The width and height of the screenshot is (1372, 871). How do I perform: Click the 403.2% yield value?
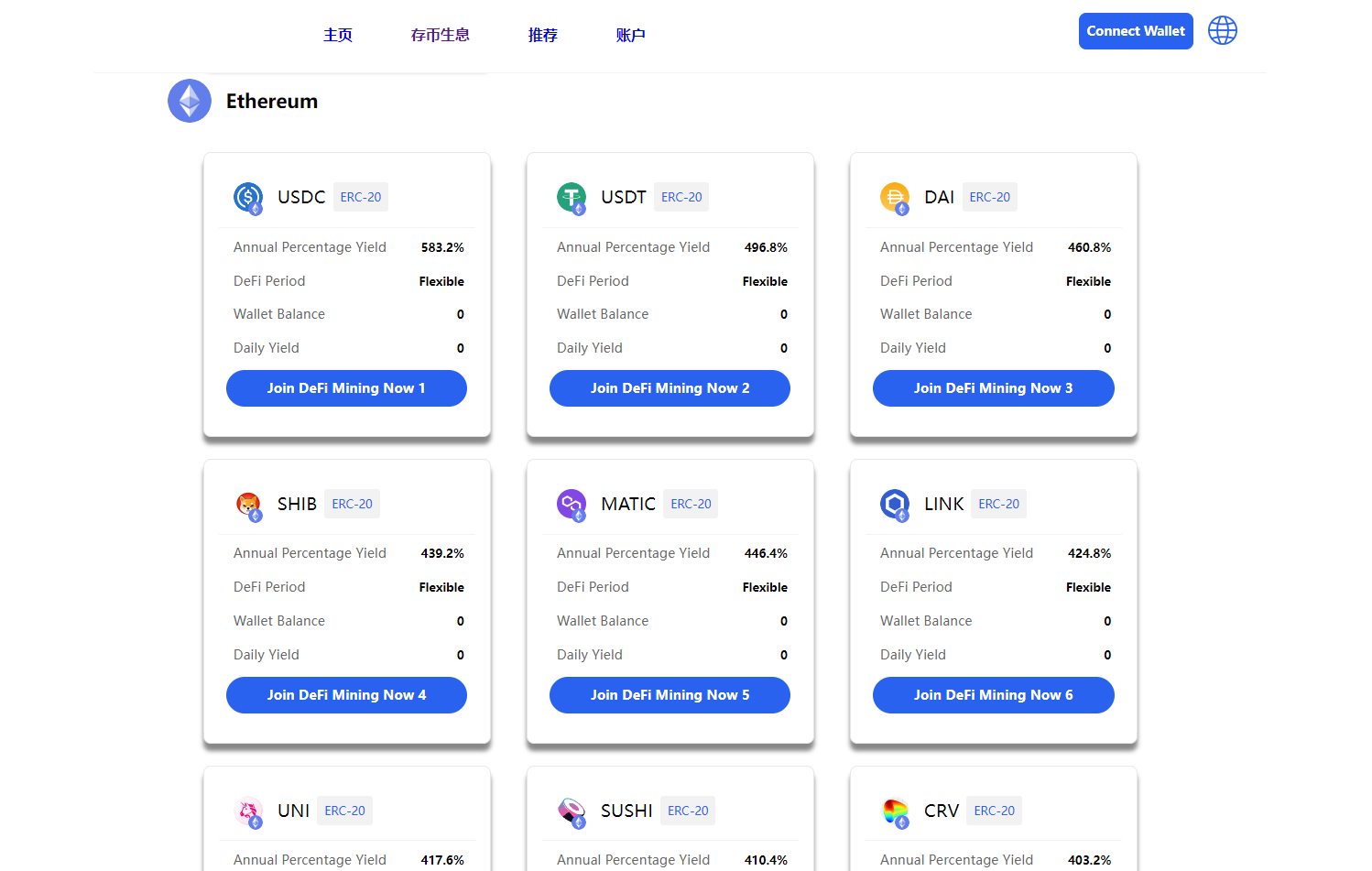click(1089, 860)
